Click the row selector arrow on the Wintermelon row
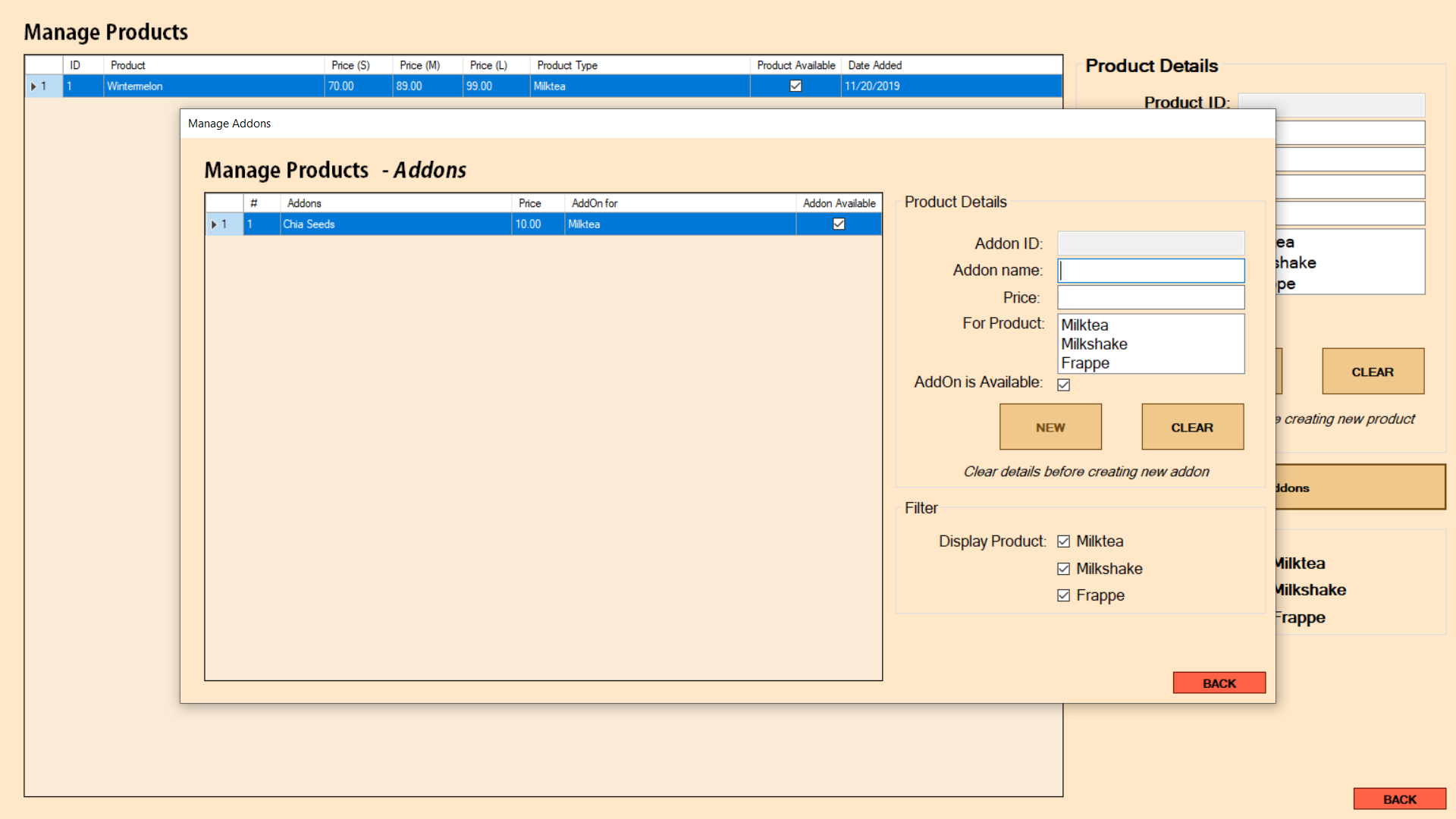This screenshot has width=1456, height=819. pyautogui.click(x=33, y=86)
